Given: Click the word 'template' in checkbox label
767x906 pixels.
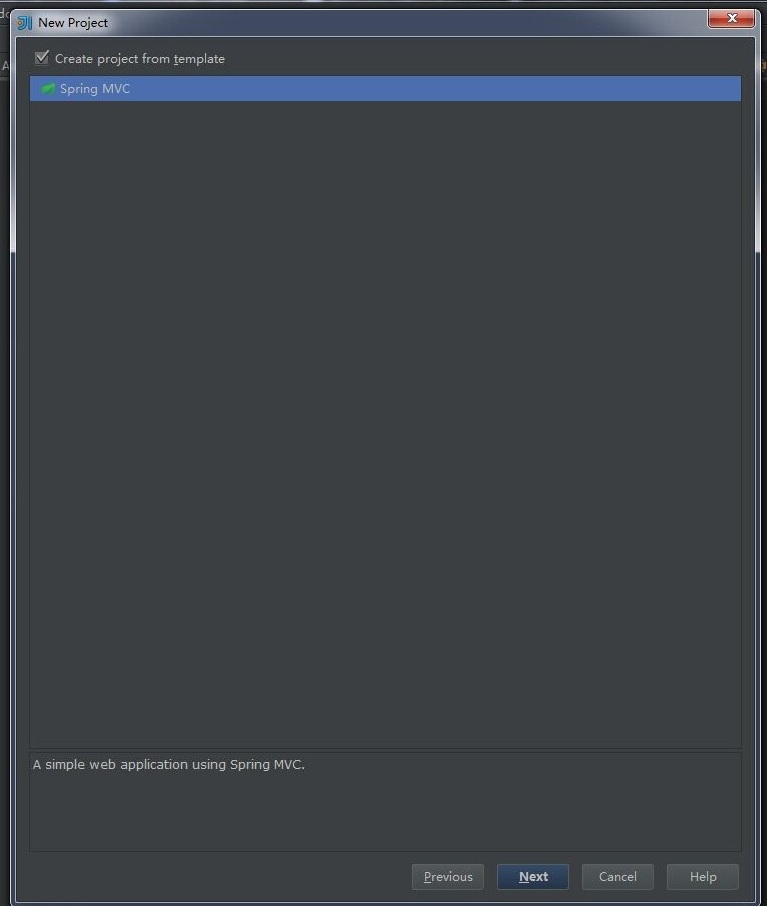Looking at the screenshot, I should pyautogui.click(x=199, y=59).
